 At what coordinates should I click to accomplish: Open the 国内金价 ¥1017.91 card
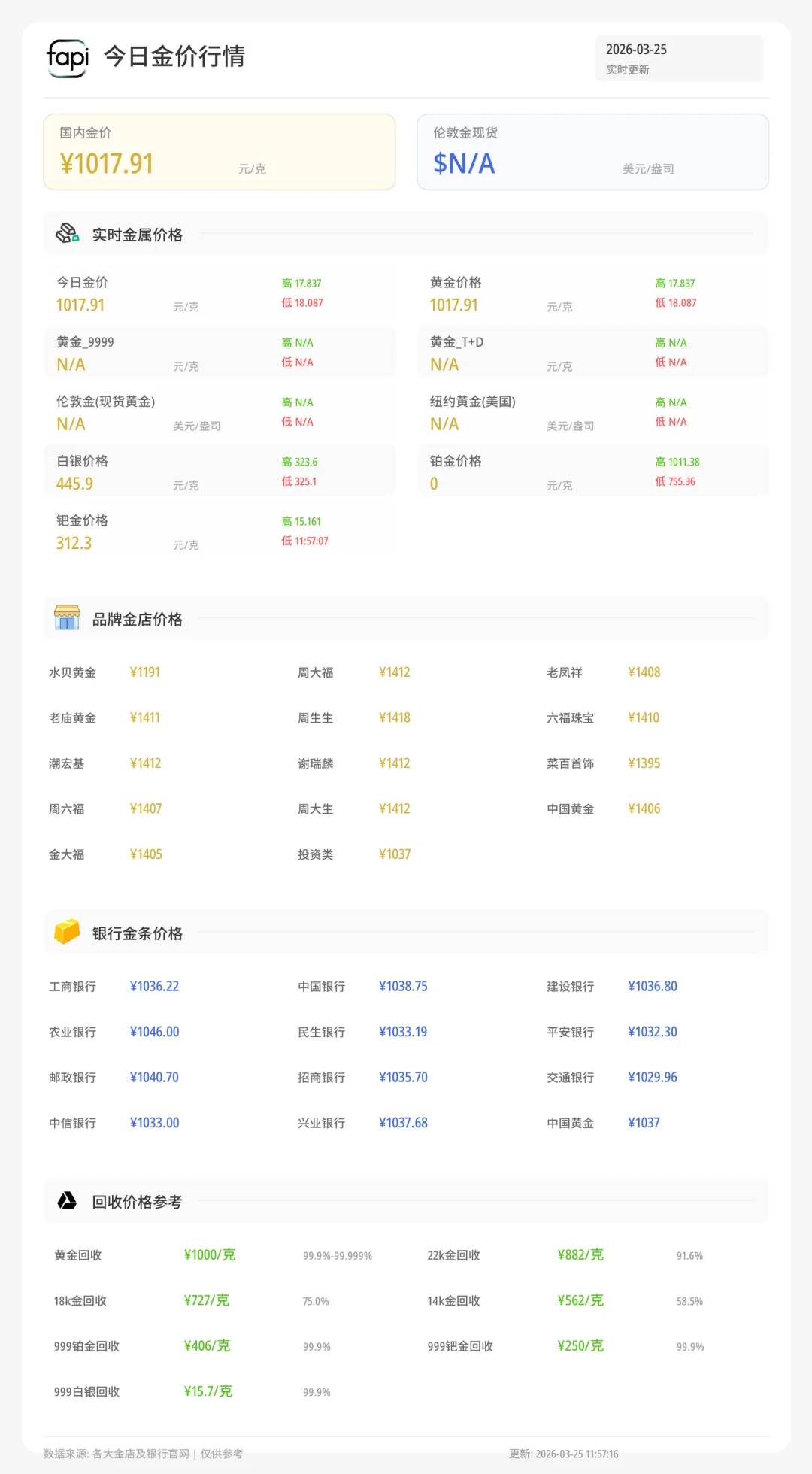tap(220, 152)
